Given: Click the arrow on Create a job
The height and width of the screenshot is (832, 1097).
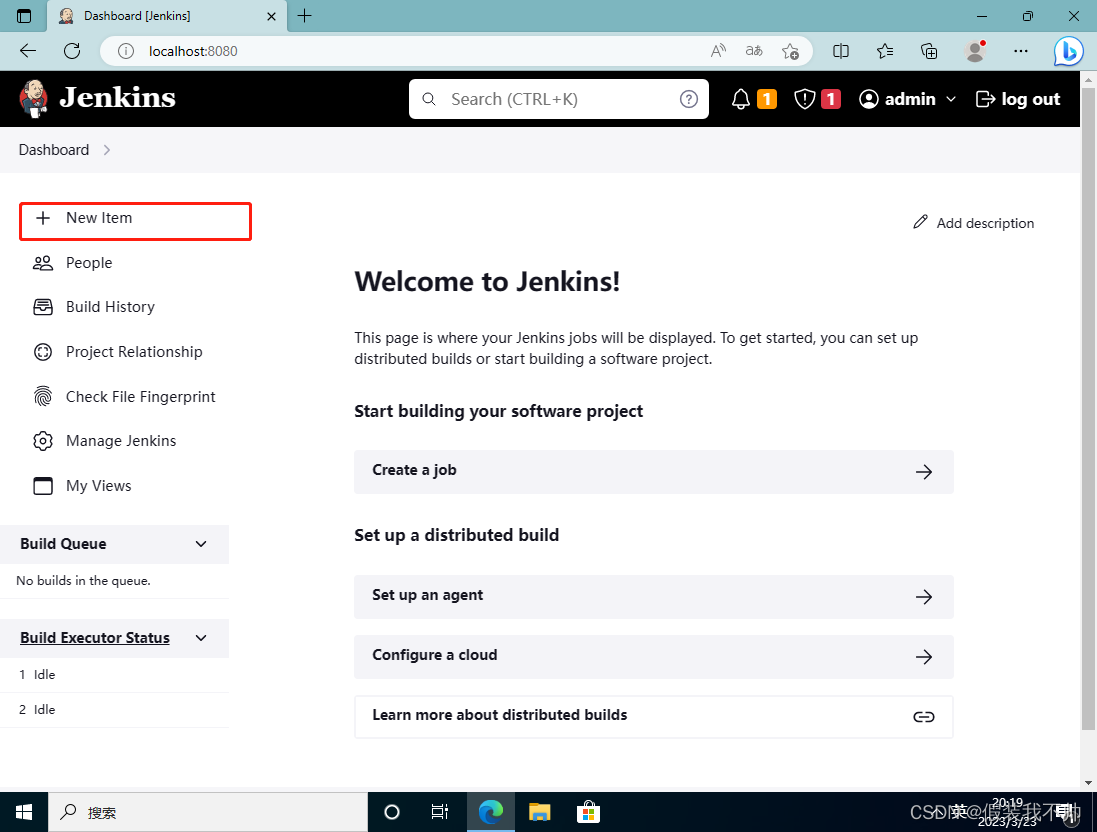Looking at the screenshot, I should pyautogui.click(x=923, y=472).
